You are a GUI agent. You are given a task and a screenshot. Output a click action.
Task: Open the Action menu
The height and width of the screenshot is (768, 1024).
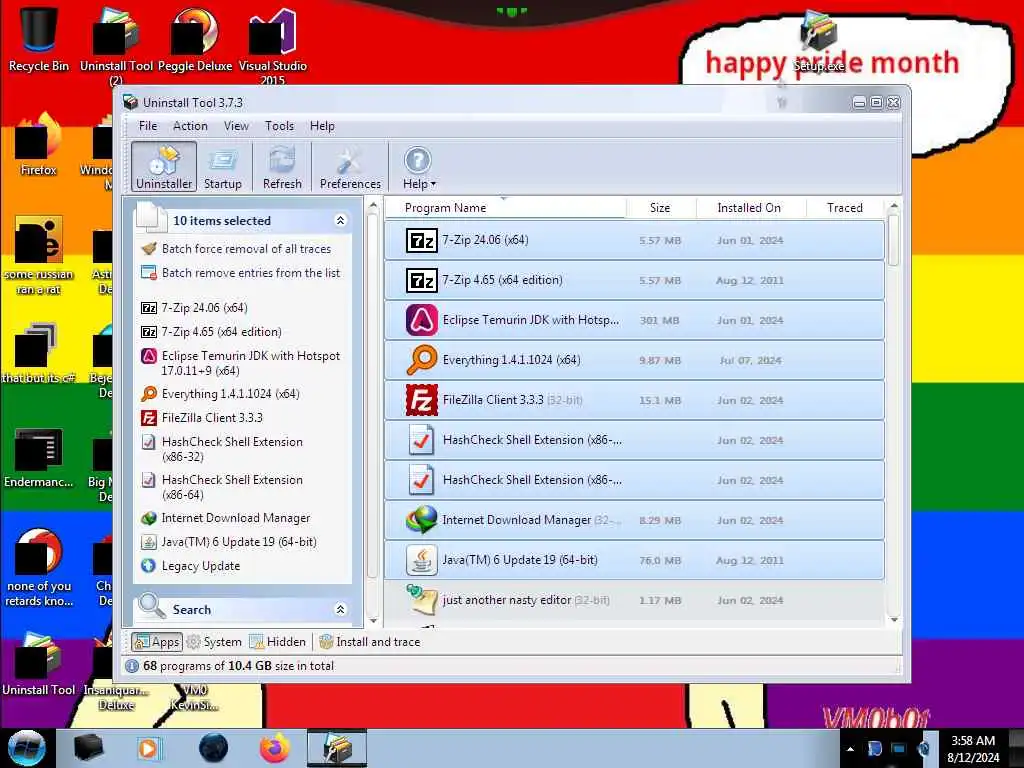coord(190,125)
